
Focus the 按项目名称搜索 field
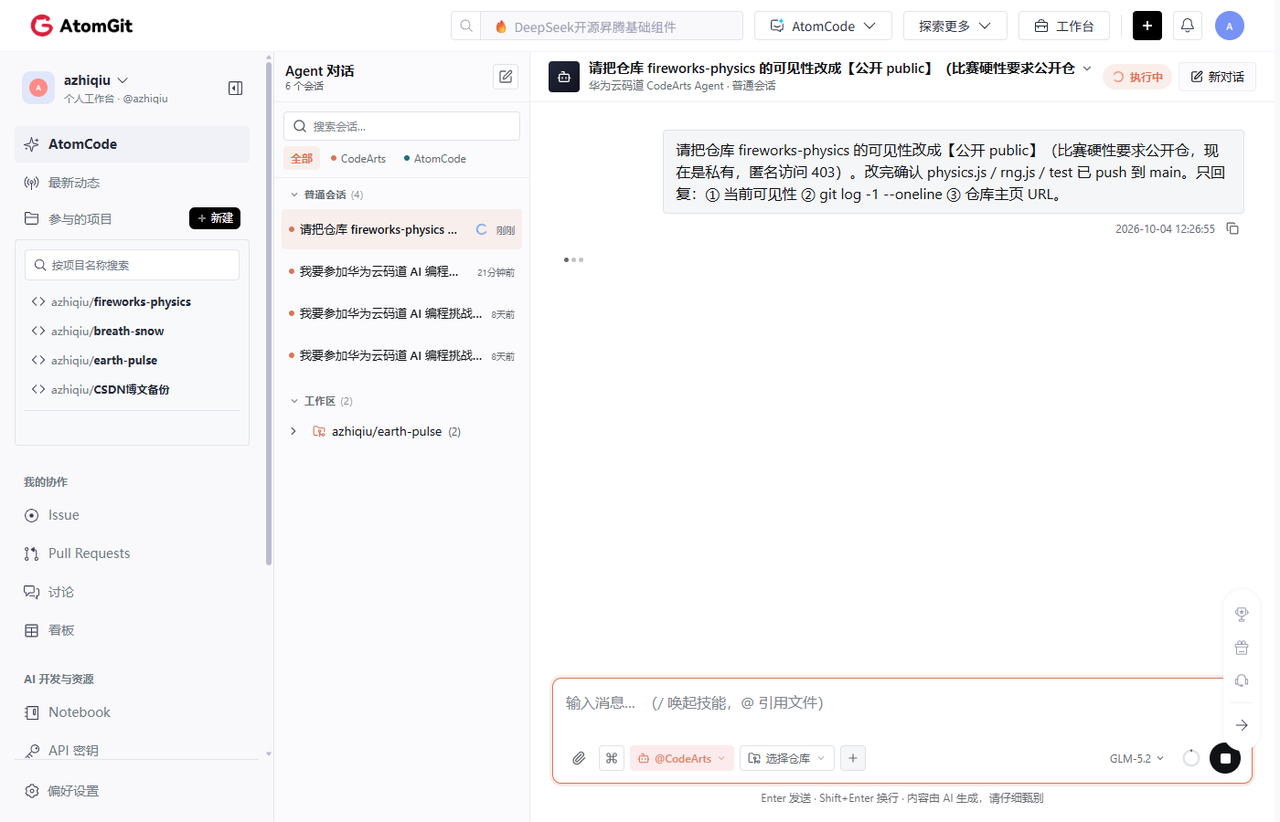(x=132, y=265)
